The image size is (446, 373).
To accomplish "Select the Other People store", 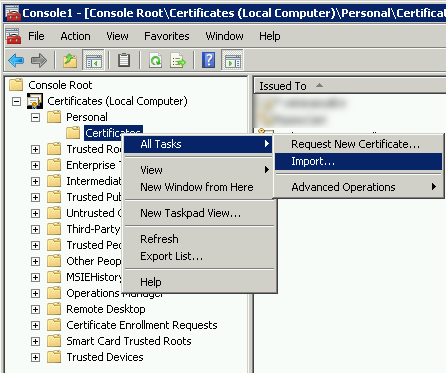I will click(x=94, y=261).
